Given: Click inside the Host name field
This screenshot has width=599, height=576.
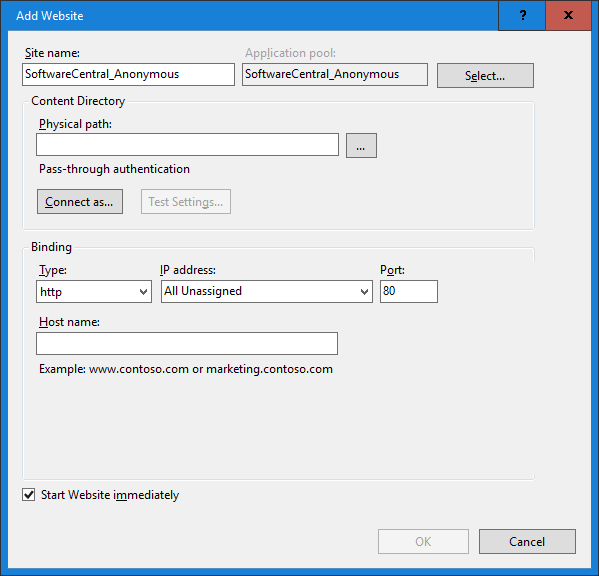Looking at the screenshot, I should click(187, 343).
